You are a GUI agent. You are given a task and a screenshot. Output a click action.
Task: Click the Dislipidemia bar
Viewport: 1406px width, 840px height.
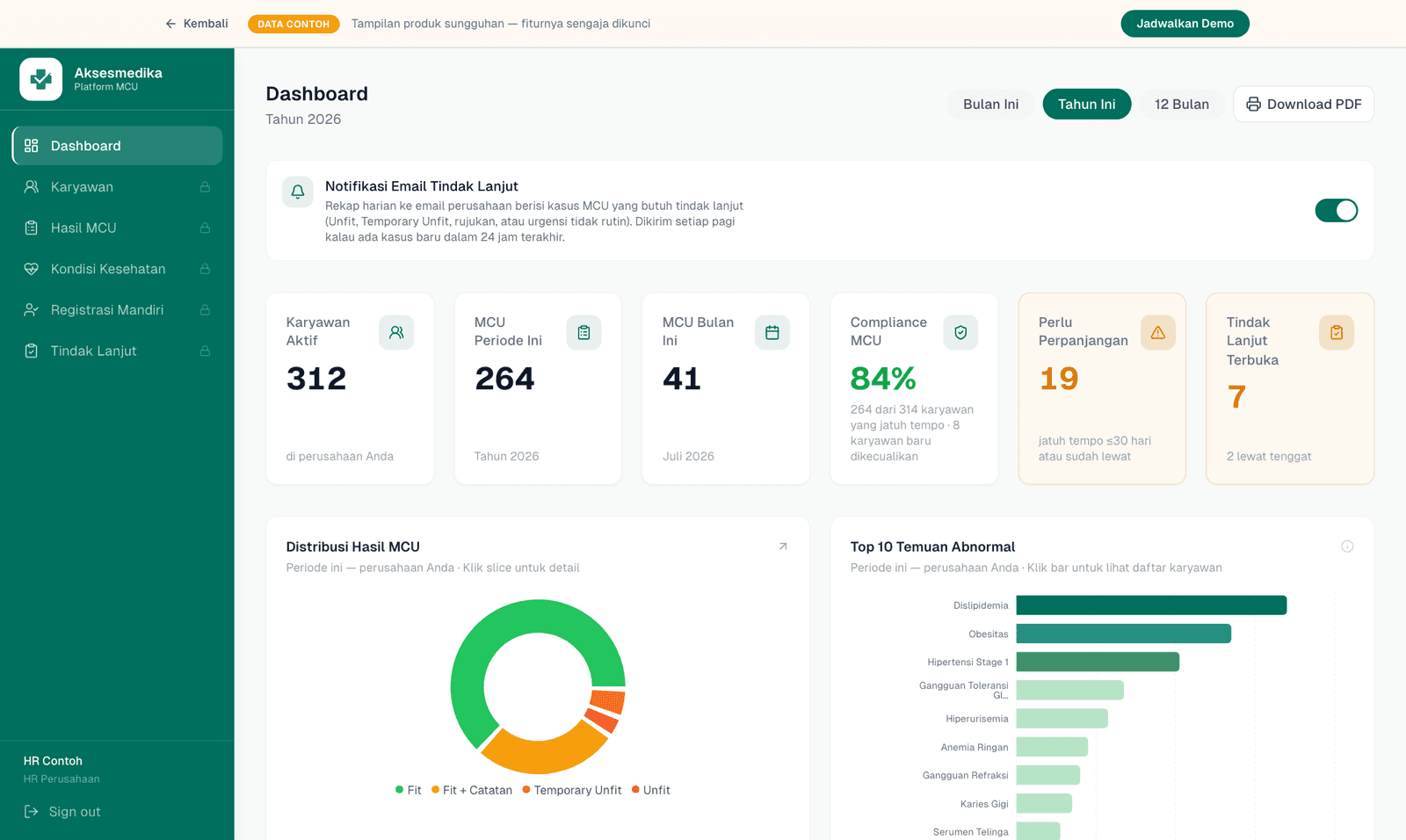click(1151, 605)
